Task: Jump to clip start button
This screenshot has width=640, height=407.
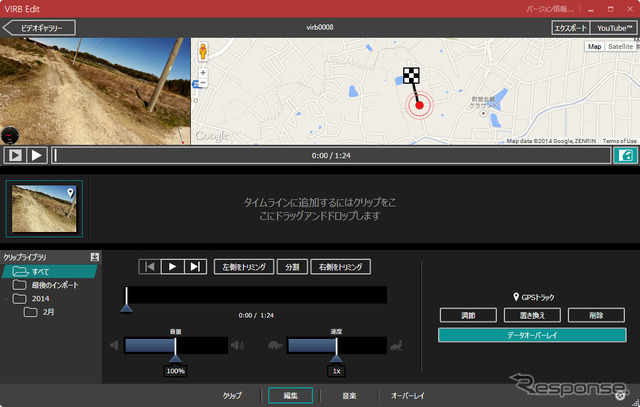Action: tap(149, 267)
